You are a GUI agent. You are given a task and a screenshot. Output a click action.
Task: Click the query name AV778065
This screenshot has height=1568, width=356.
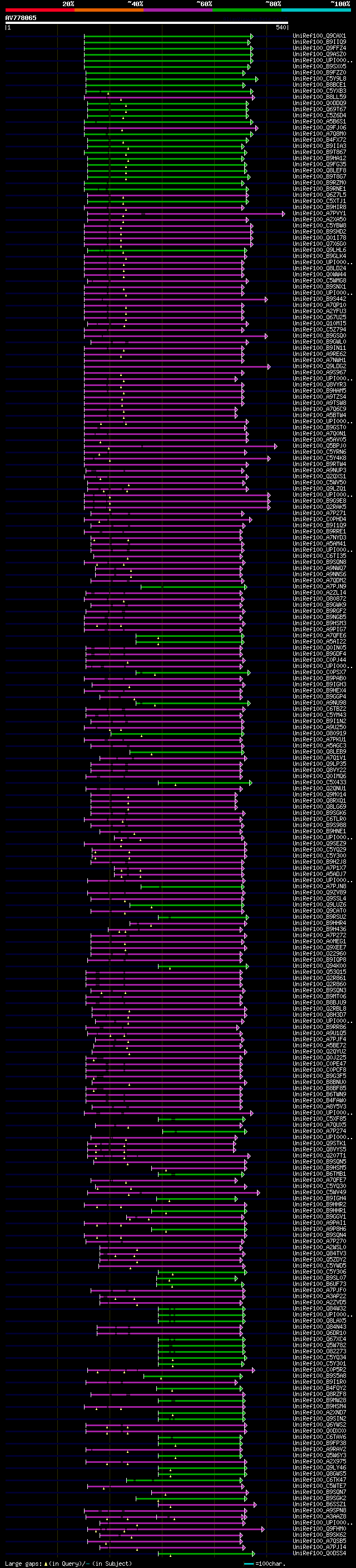click(21, 18)
